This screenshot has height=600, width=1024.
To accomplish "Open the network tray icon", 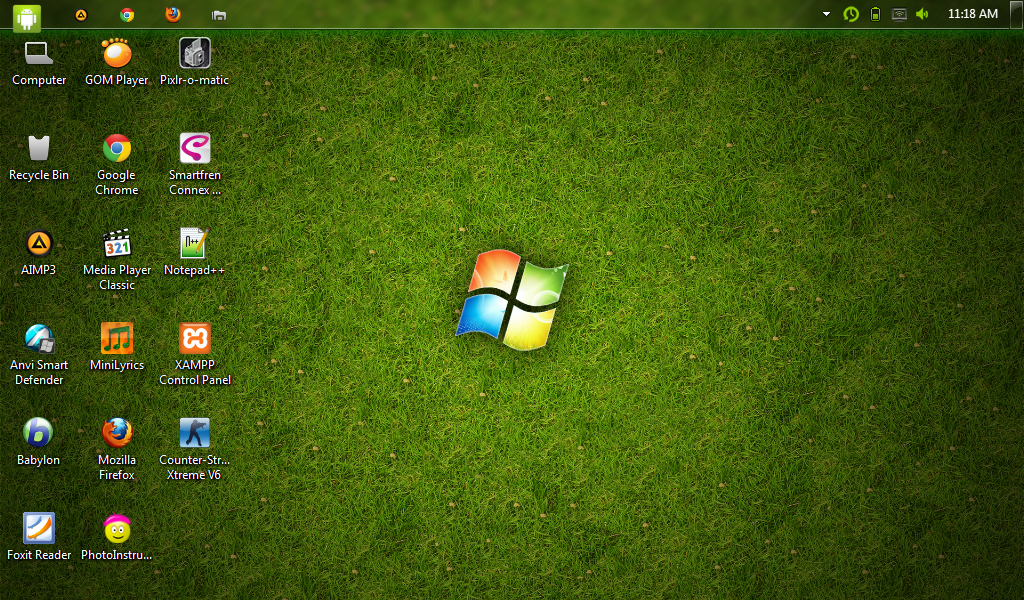I will point(899,14).
